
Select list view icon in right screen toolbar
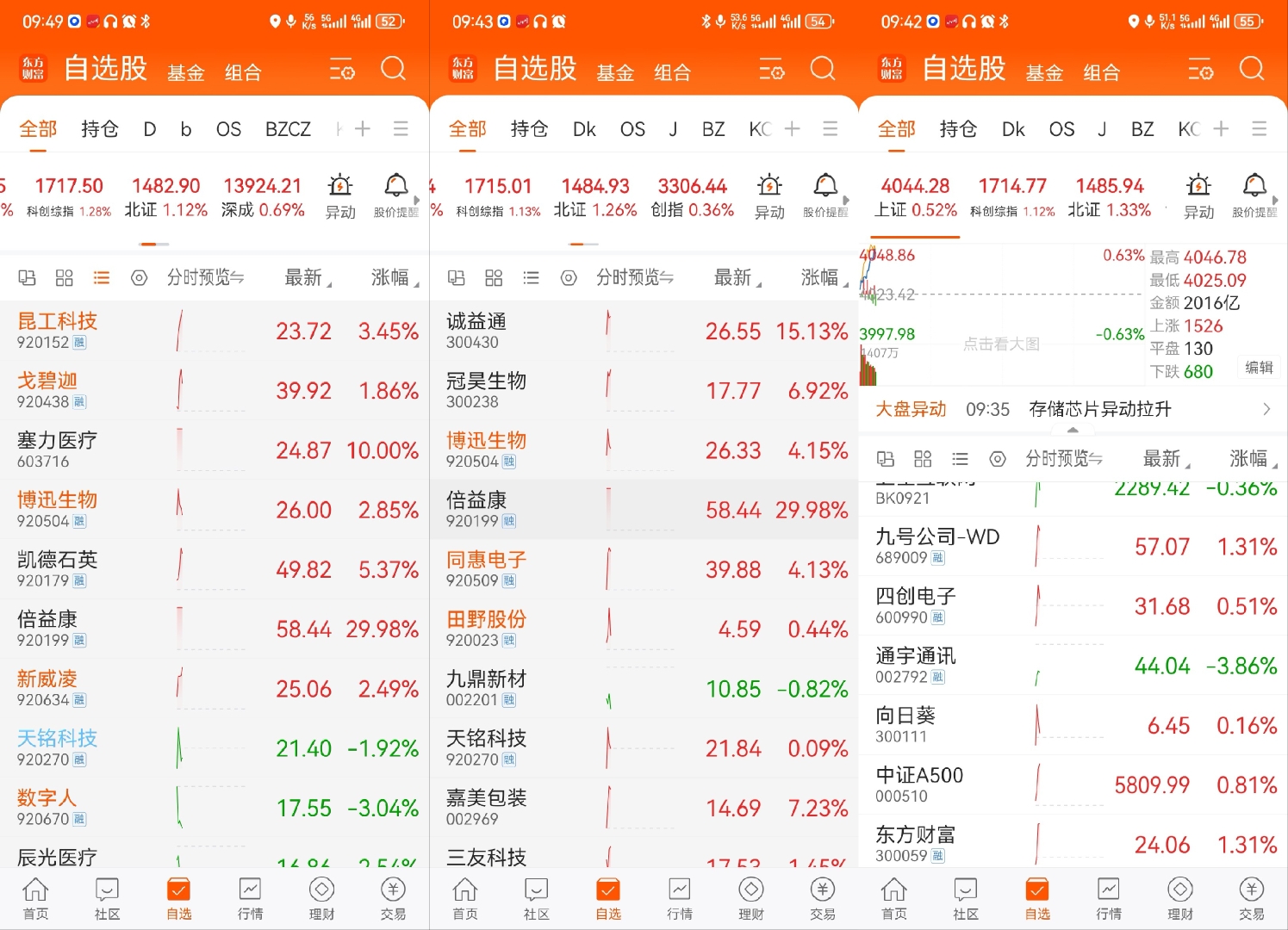[960, 459]
